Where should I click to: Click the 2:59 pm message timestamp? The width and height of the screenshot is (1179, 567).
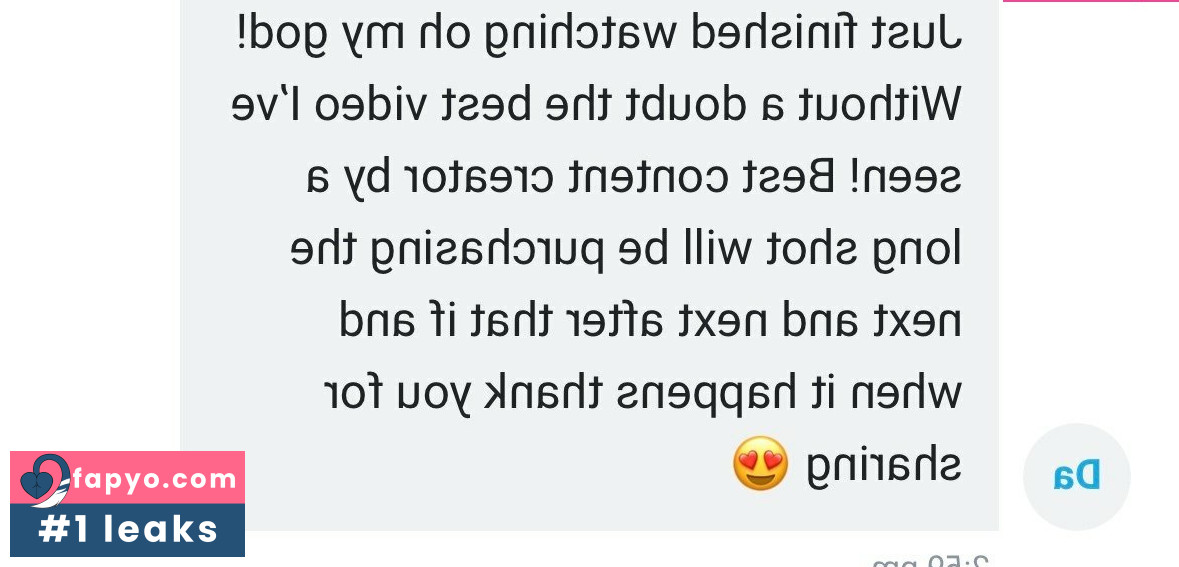click(x=930, y=561)
